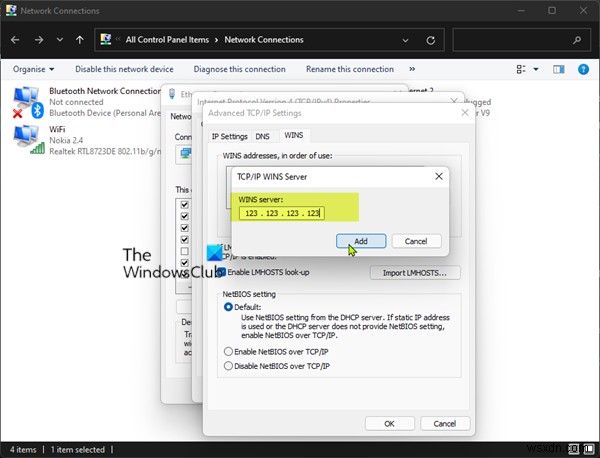Screen dimensions: 600x458
Task: Toggle Enable LMHOSTS look-up checkbox
Action: tap(220, 273)
